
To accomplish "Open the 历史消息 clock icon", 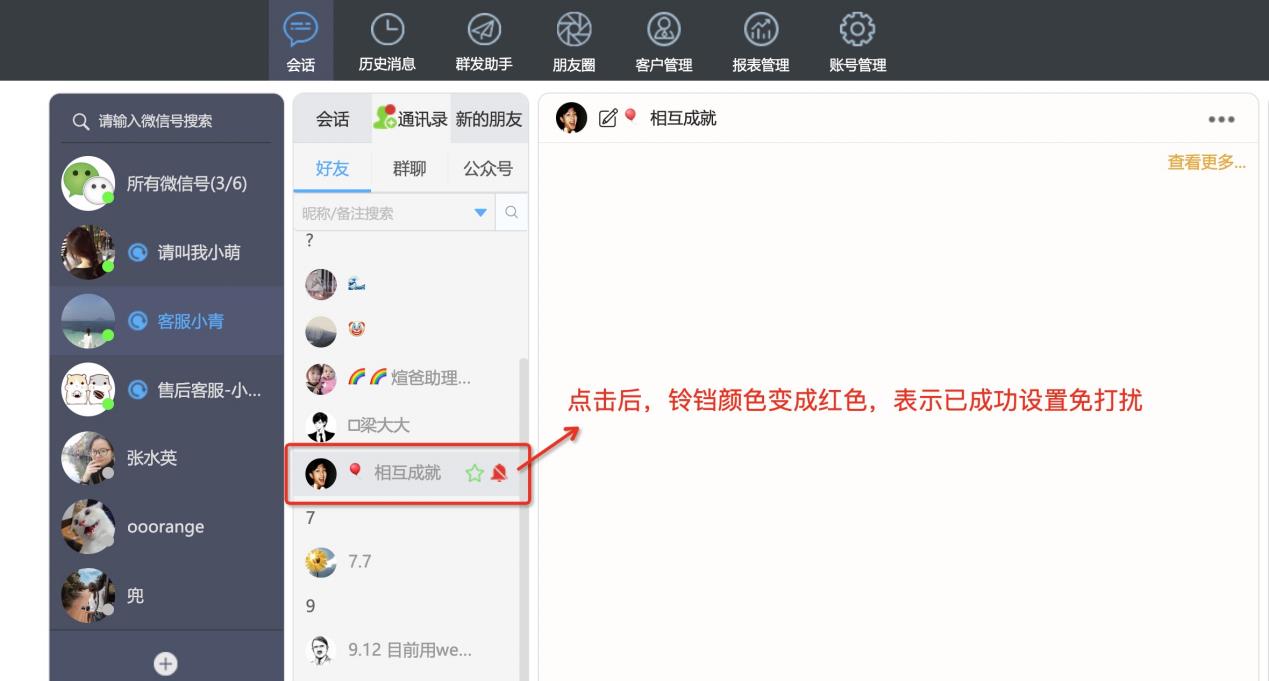I will click(x=387, y=28).
